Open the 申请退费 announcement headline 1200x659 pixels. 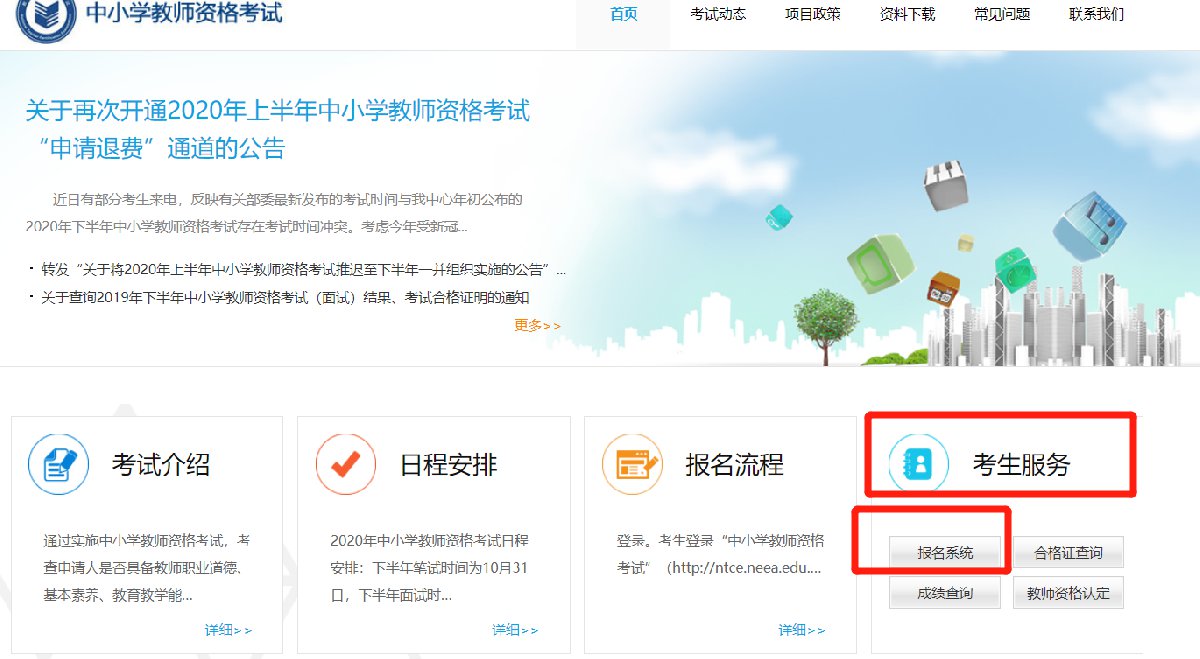coord(277,129)
